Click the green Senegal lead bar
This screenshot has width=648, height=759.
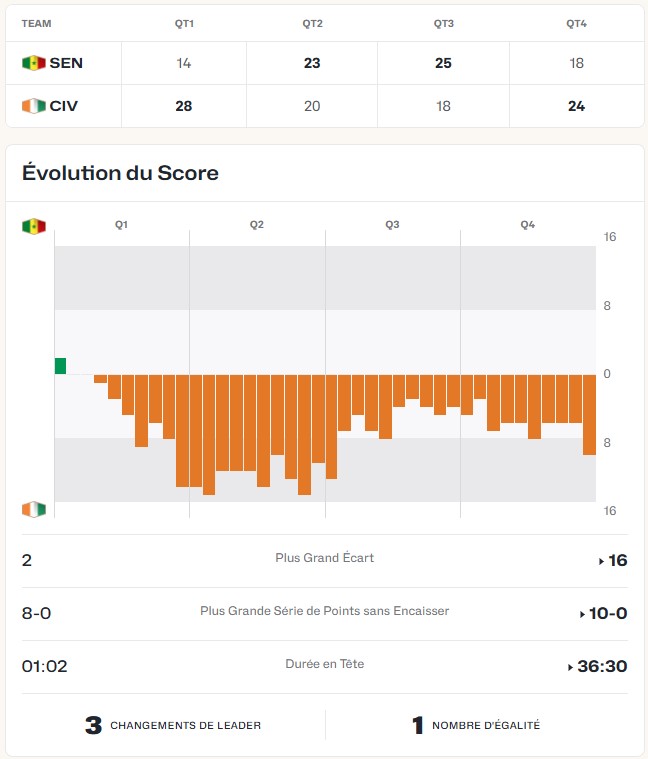pos(60,365)
